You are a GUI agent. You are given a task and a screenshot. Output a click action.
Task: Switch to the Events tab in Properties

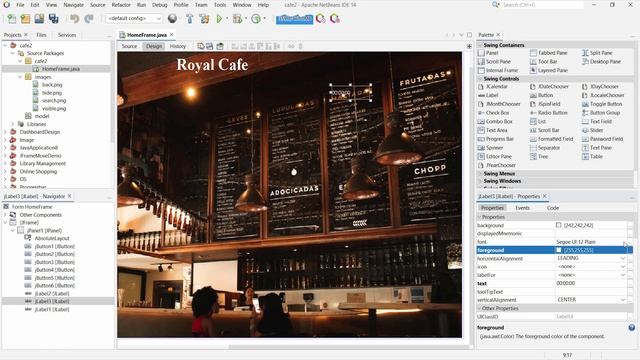coord(522,208)
